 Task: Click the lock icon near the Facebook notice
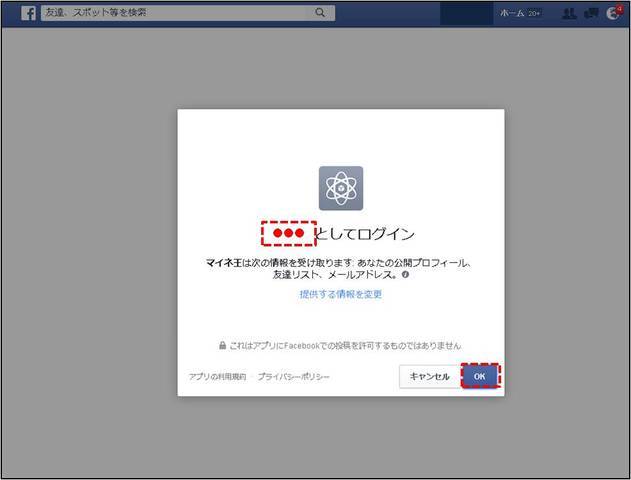pyautogui.click(x=223, y=346)
